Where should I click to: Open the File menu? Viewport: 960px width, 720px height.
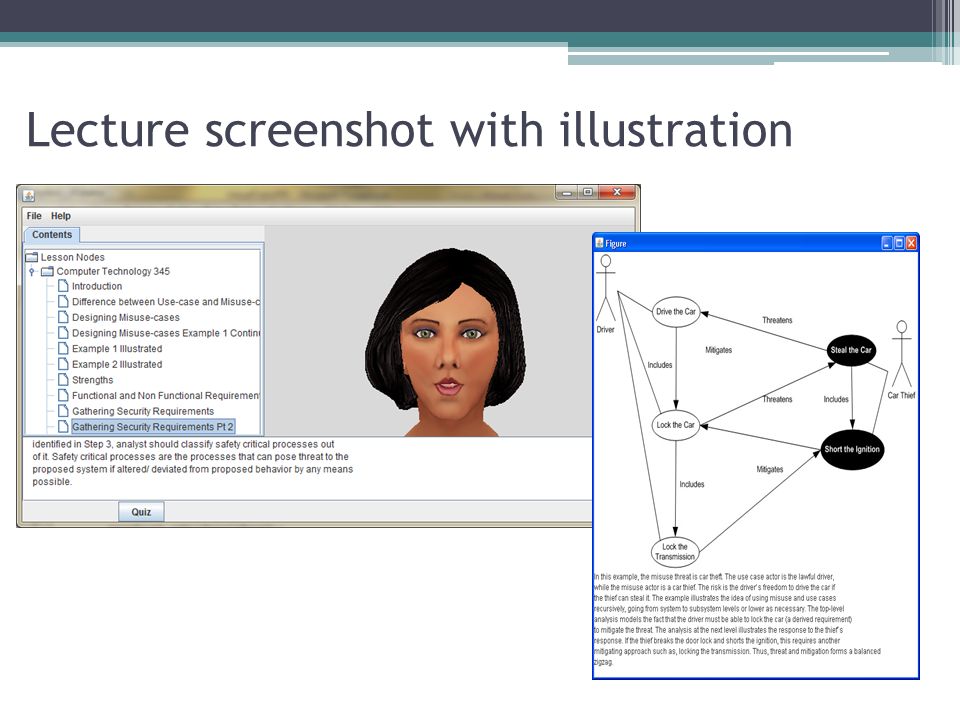[34, 216]
